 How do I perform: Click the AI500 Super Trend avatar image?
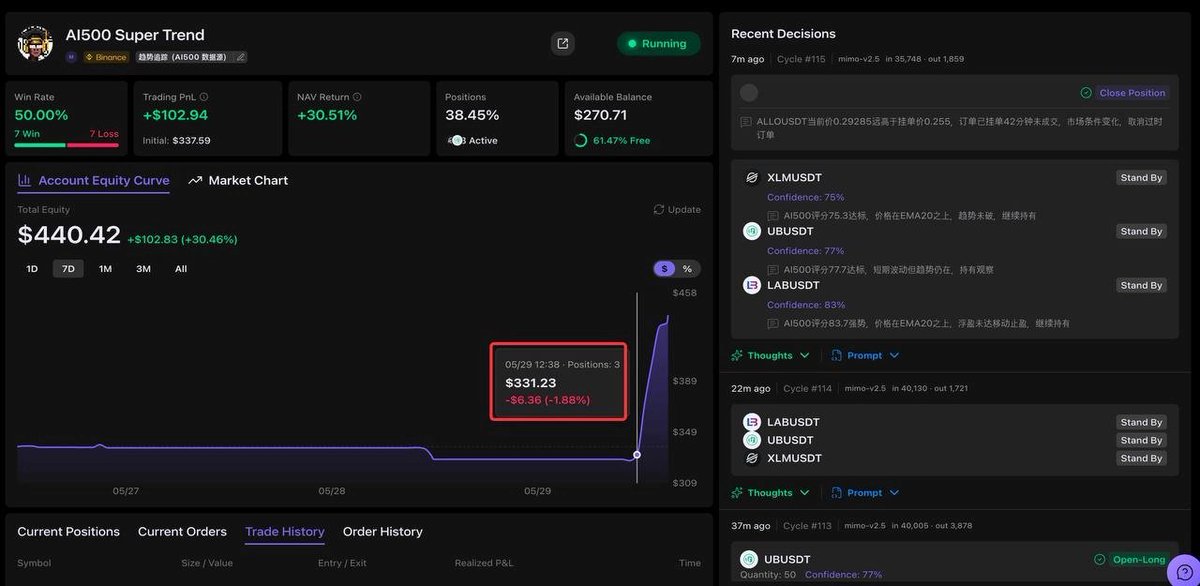point(35,43)
